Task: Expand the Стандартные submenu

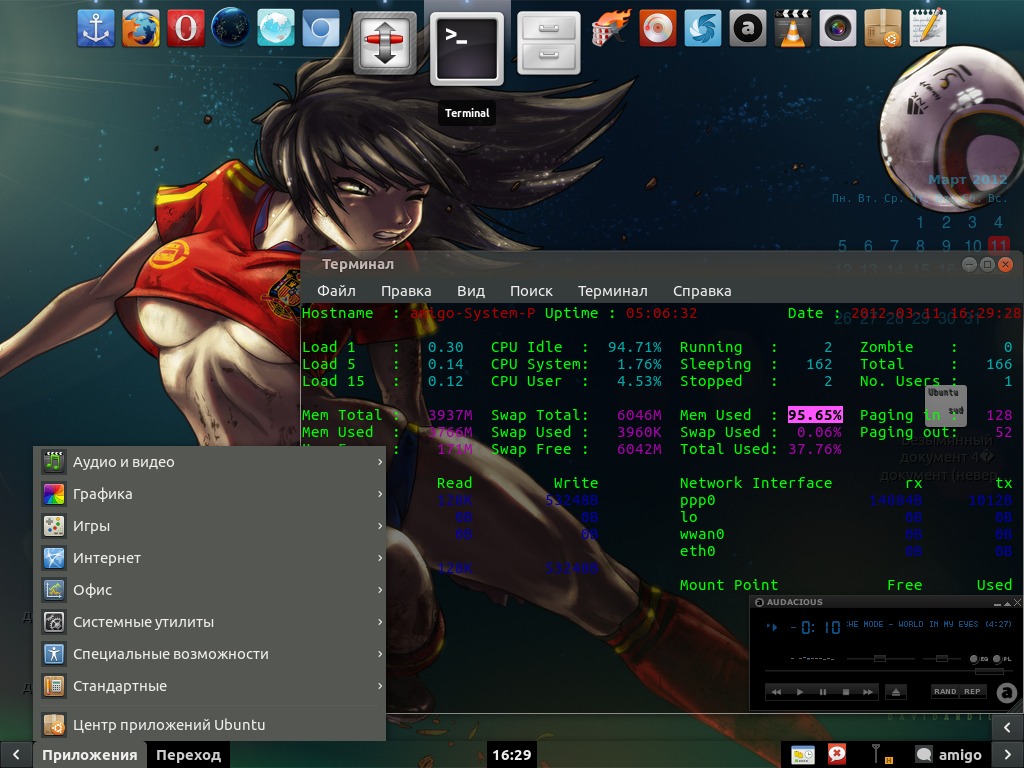Action: [x=210, y=686]
